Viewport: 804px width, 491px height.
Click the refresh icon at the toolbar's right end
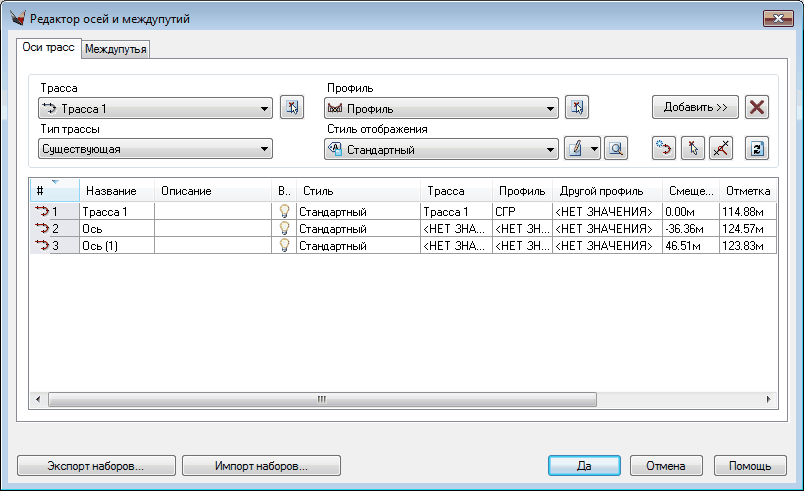click(x=757, y=149)
